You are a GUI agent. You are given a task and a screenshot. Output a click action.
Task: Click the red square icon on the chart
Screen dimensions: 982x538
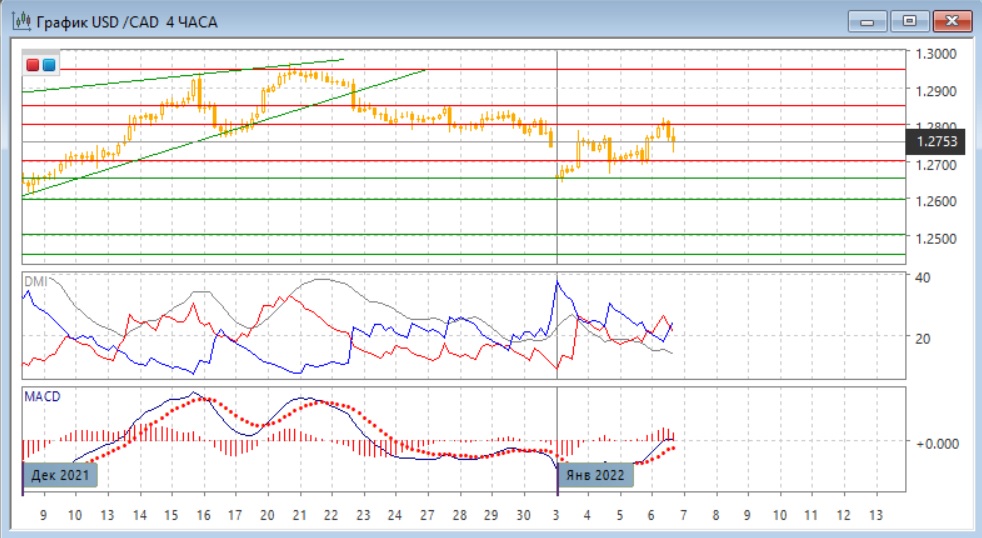click(x=33, y=65)
